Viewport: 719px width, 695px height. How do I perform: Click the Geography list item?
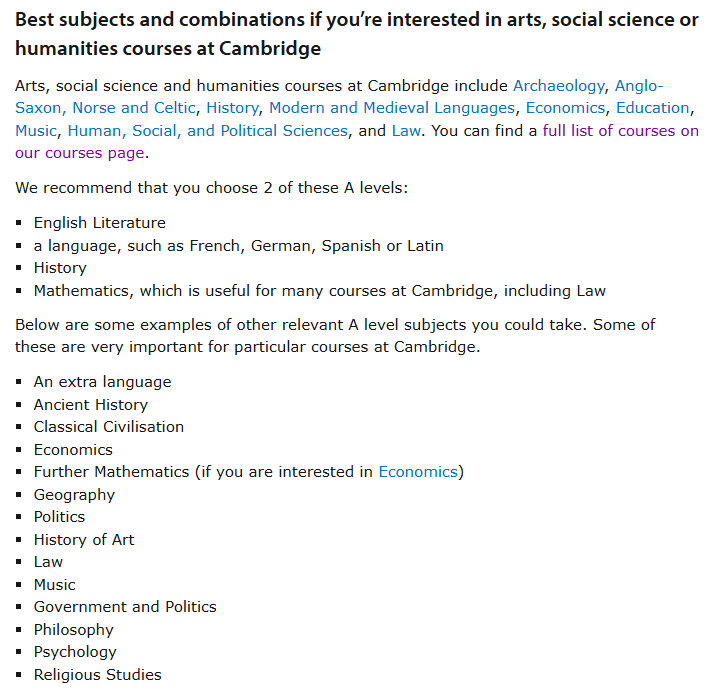click(74, 495)
